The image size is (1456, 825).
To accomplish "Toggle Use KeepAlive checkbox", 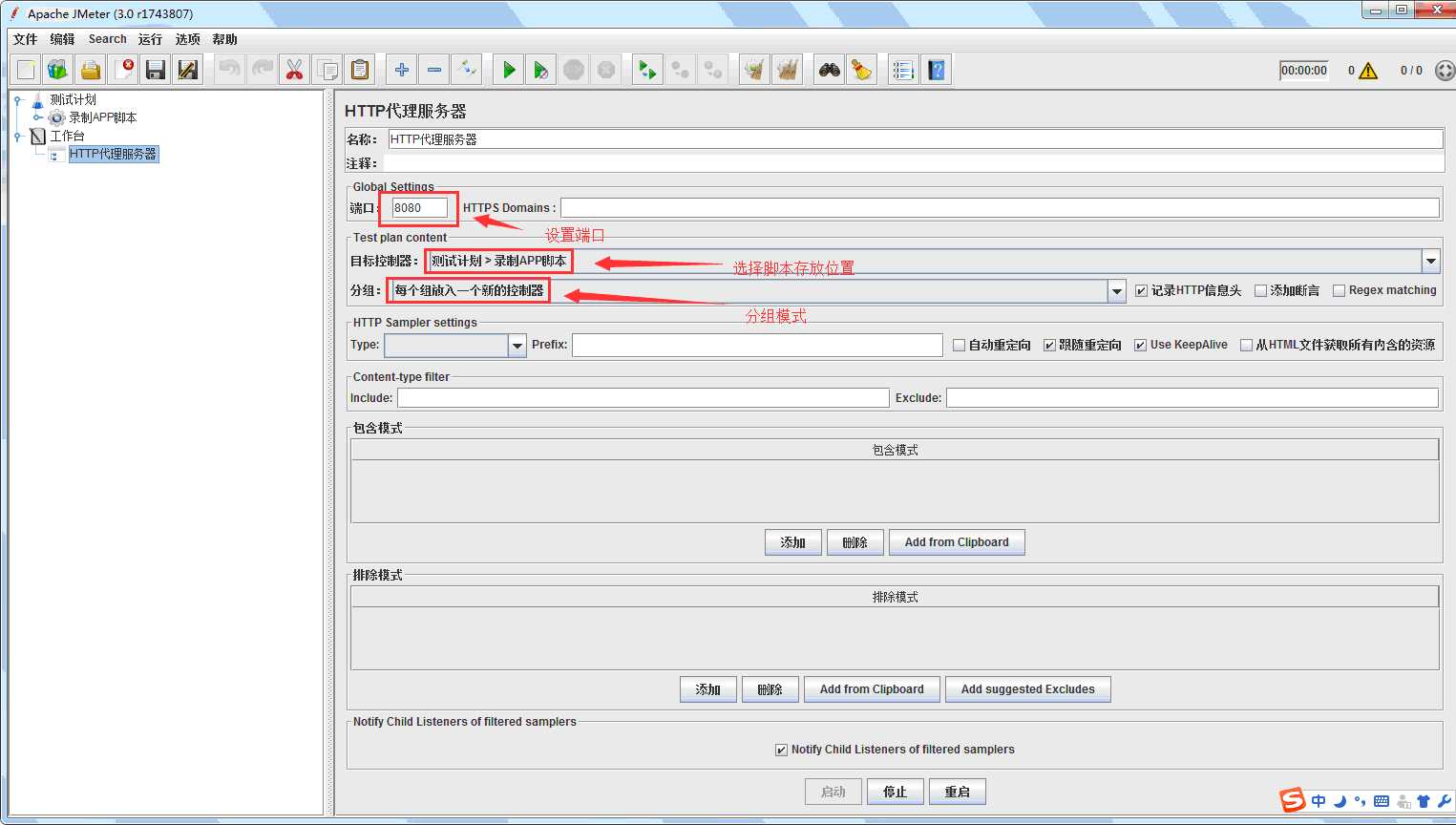I will click(x=1140, y=346).
